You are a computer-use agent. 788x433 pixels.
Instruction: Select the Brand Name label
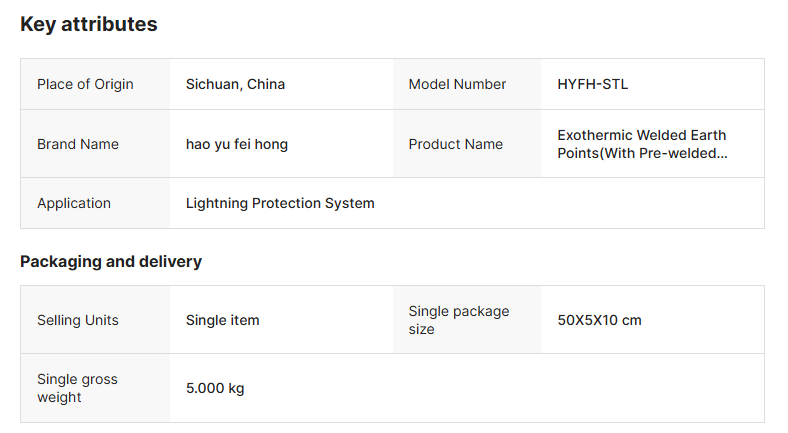click(78, 144)
